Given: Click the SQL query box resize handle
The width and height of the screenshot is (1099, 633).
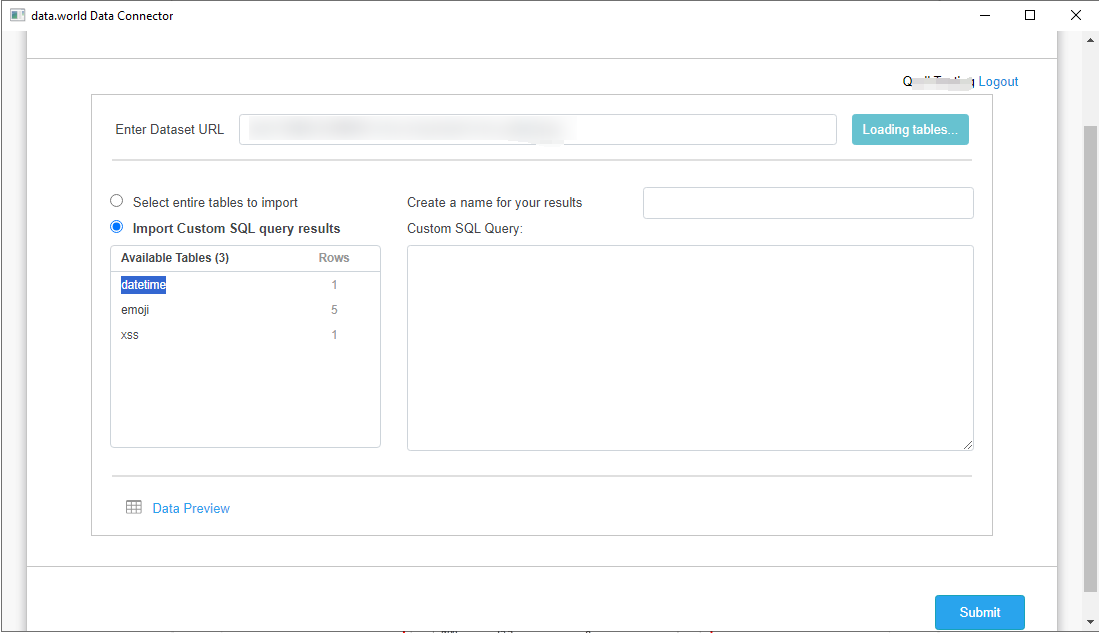Looking at the screenshot, I should coord(967,444).
